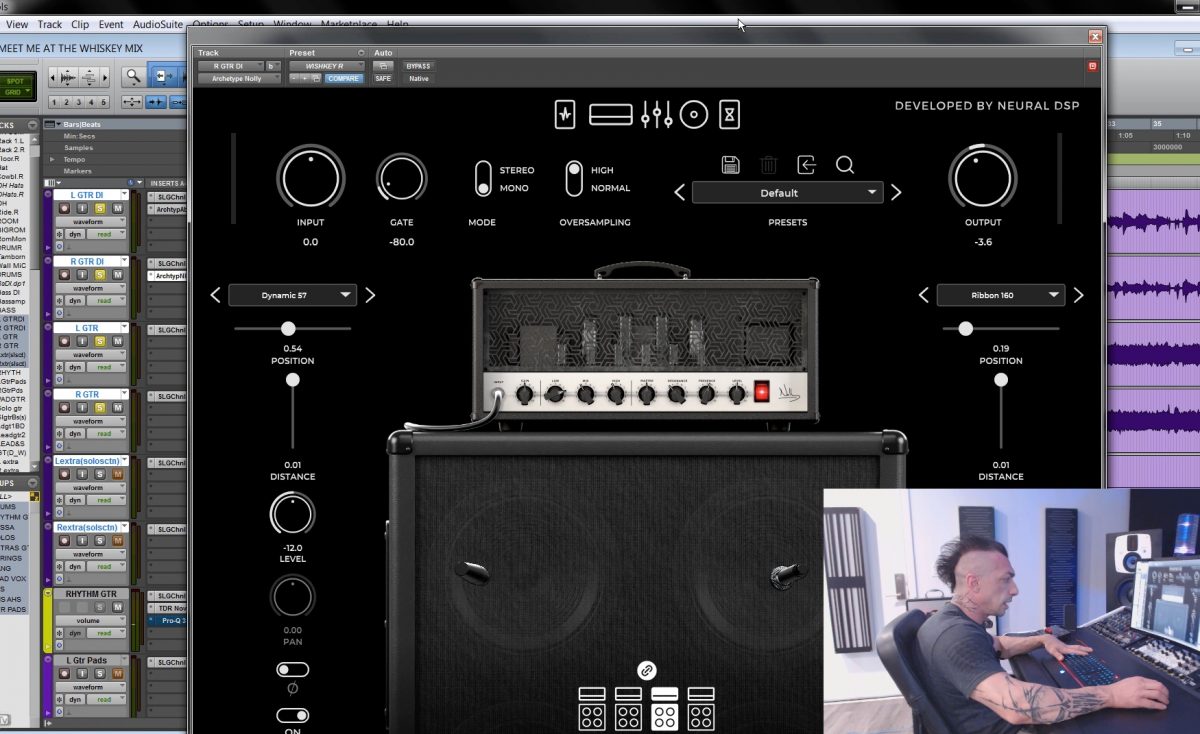Open the Ribbon 160 microphone dropdown

point(1001,295)
